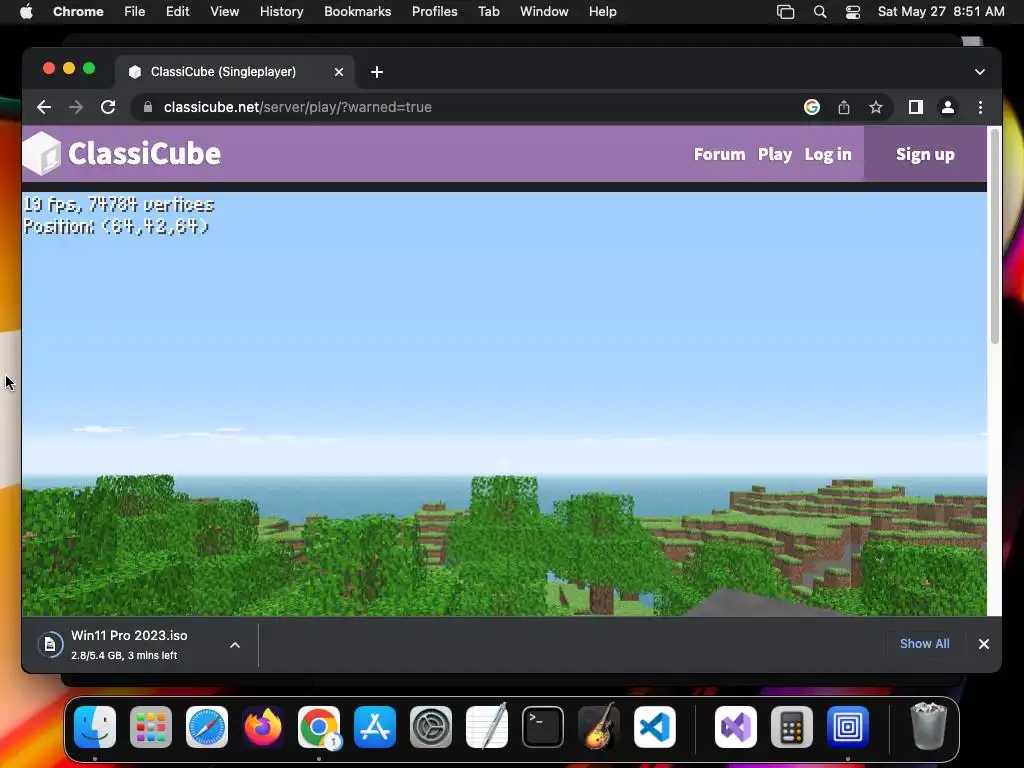This screenshot has width=1024, height=768.
Task: Open System Settings from the Dock
Action: (431, 727)
